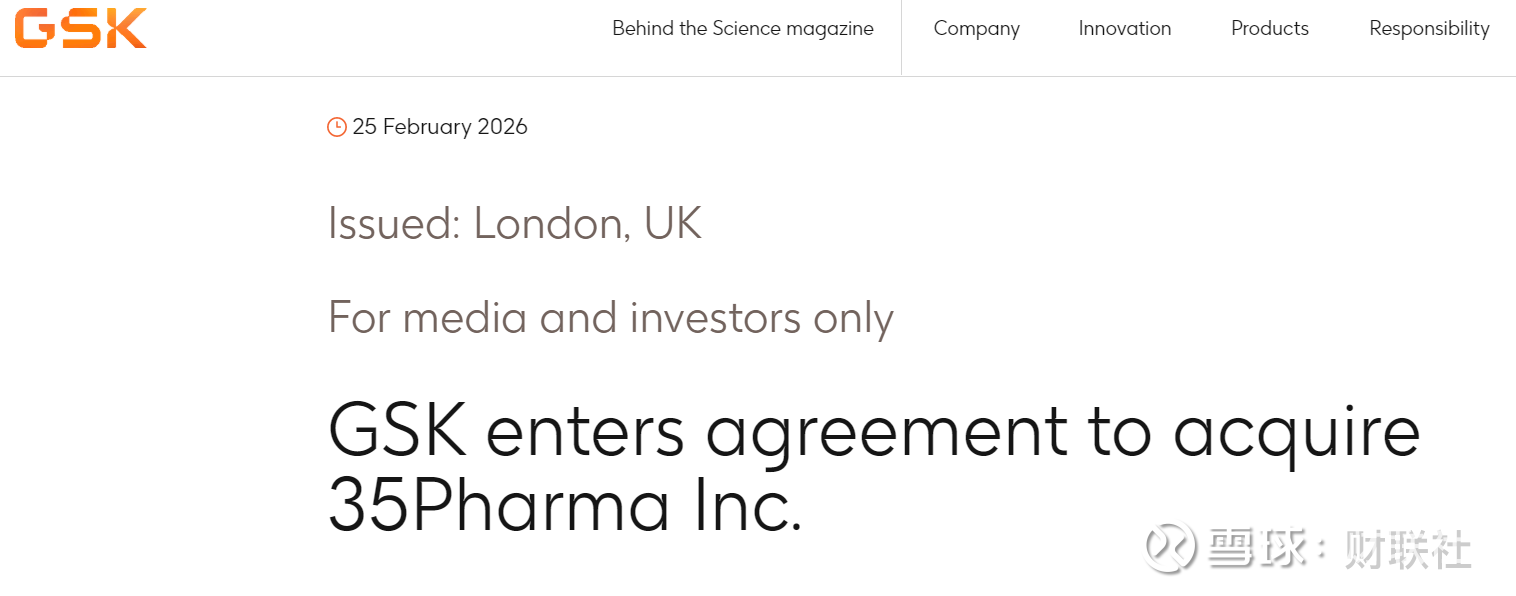Open the Products menu
This screenshot has width=1516, height=596.
coord(1269,29)
